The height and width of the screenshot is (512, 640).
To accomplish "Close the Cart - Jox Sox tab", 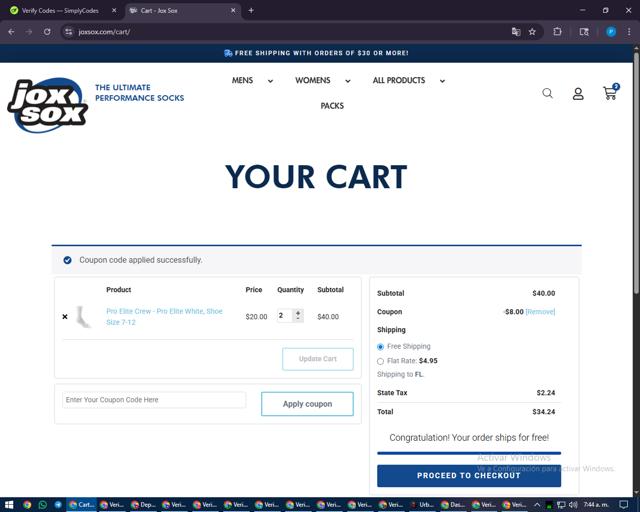I will (x=233, y=11).
